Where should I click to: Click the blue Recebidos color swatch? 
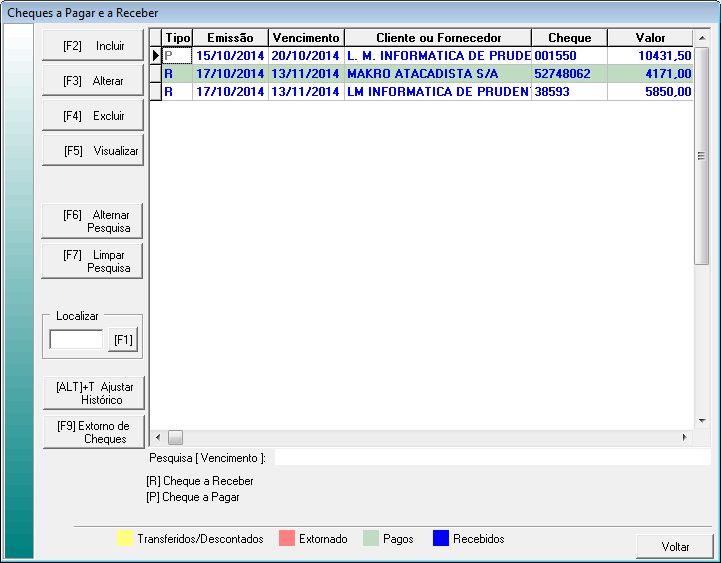(440, 539)
